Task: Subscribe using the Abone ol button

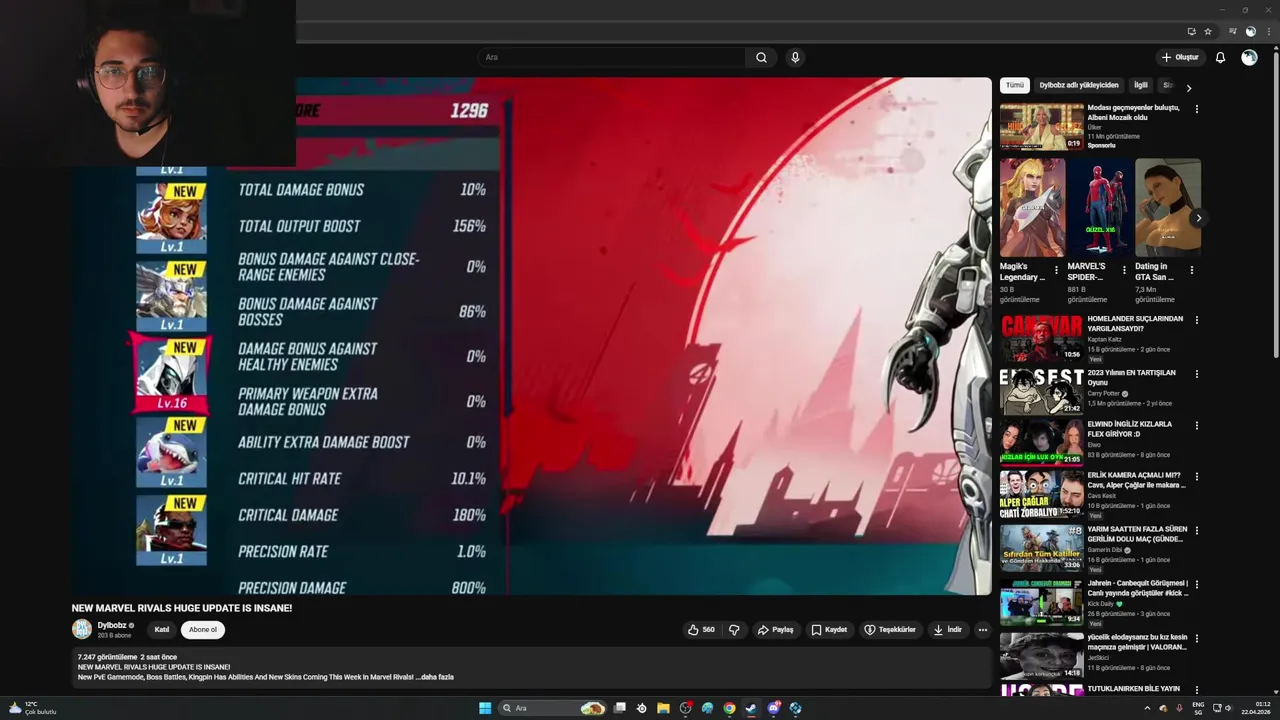Action: [203, 630]
